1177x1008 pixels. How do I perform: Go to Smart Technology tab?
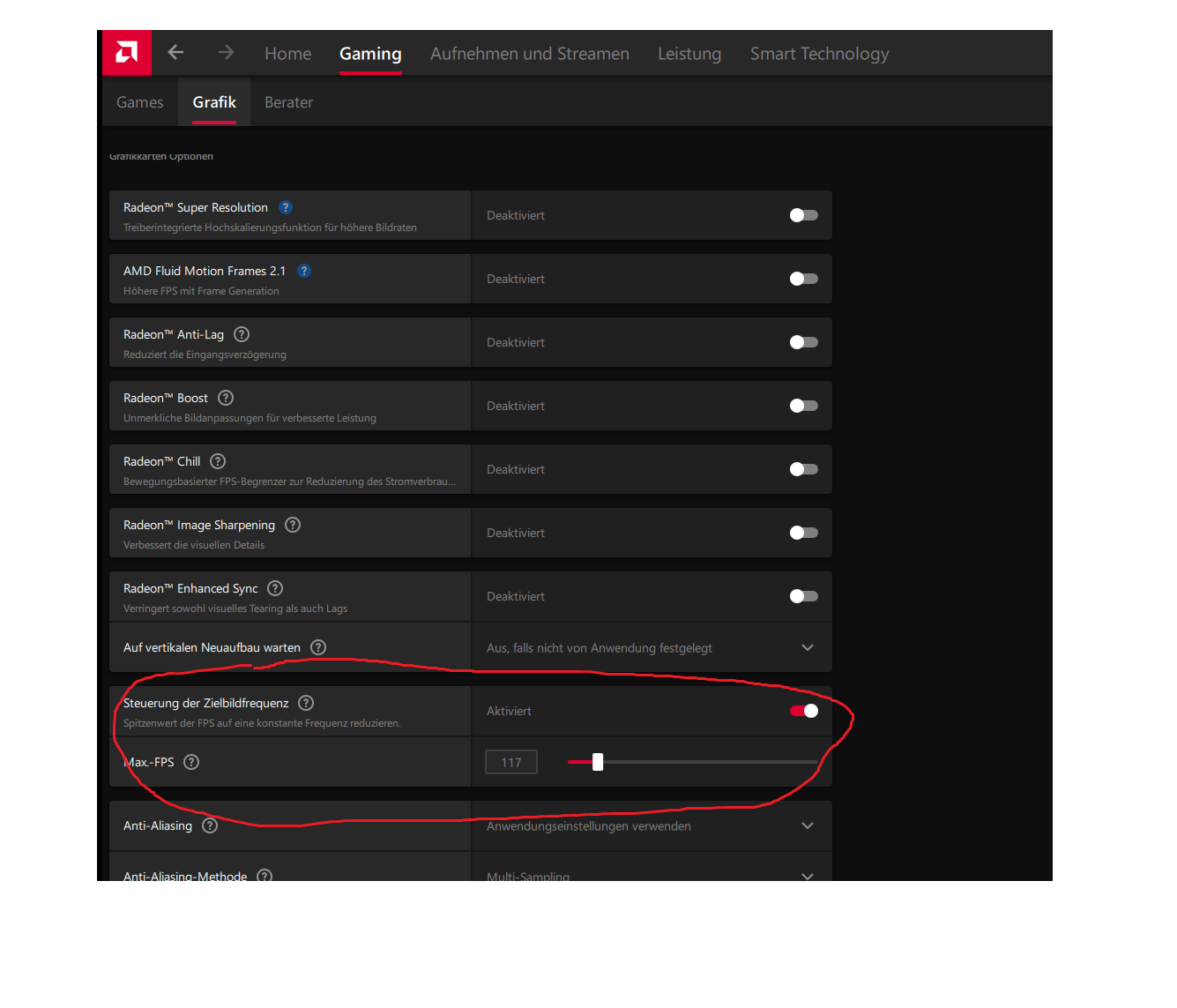click(x=820, y=54)
